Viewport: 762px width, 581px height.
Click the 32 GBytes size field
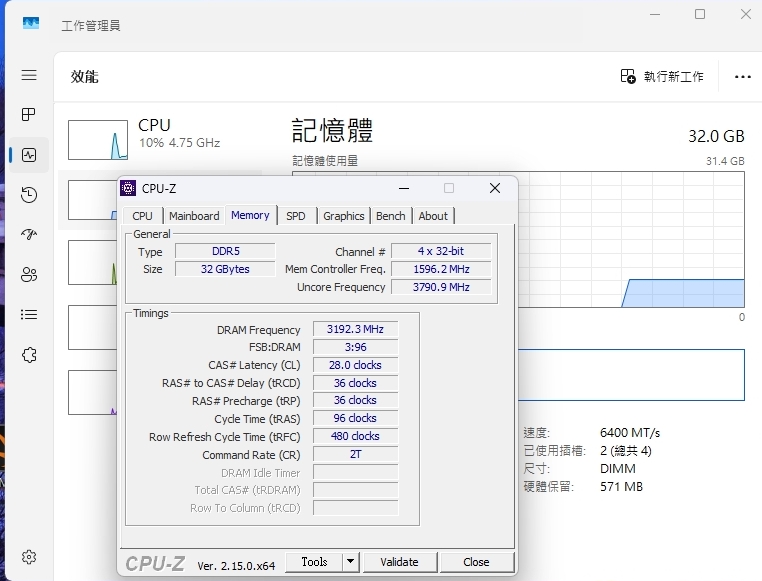[225, 269]
